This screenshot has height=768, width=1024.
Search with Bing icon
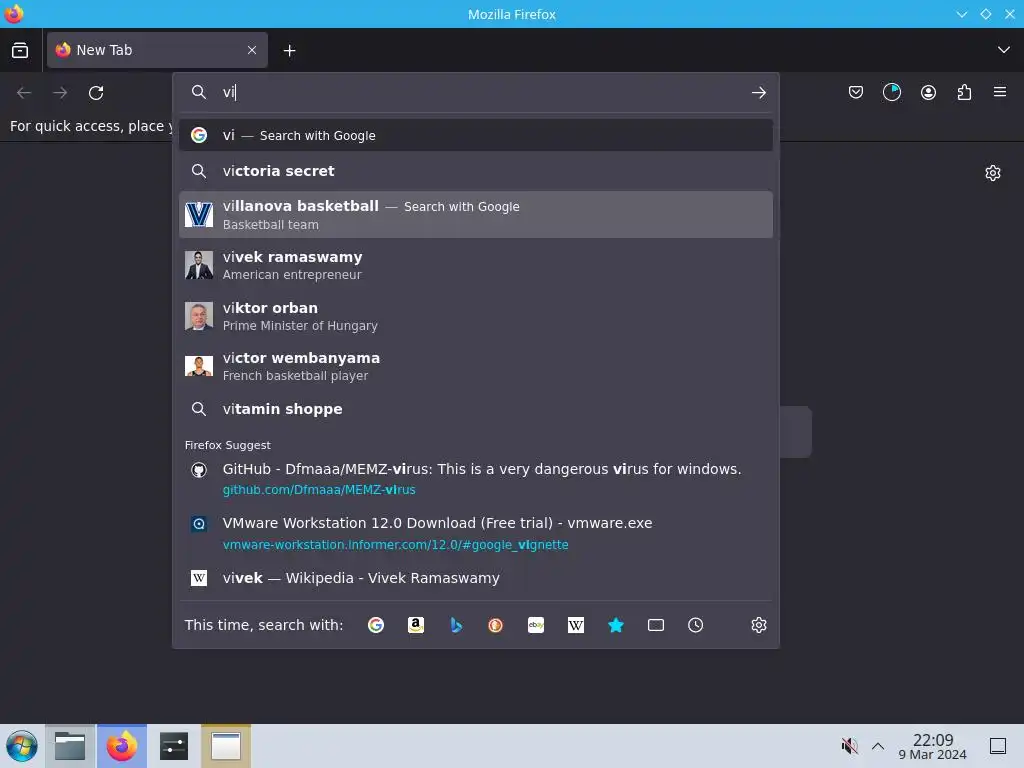[456, 625]
